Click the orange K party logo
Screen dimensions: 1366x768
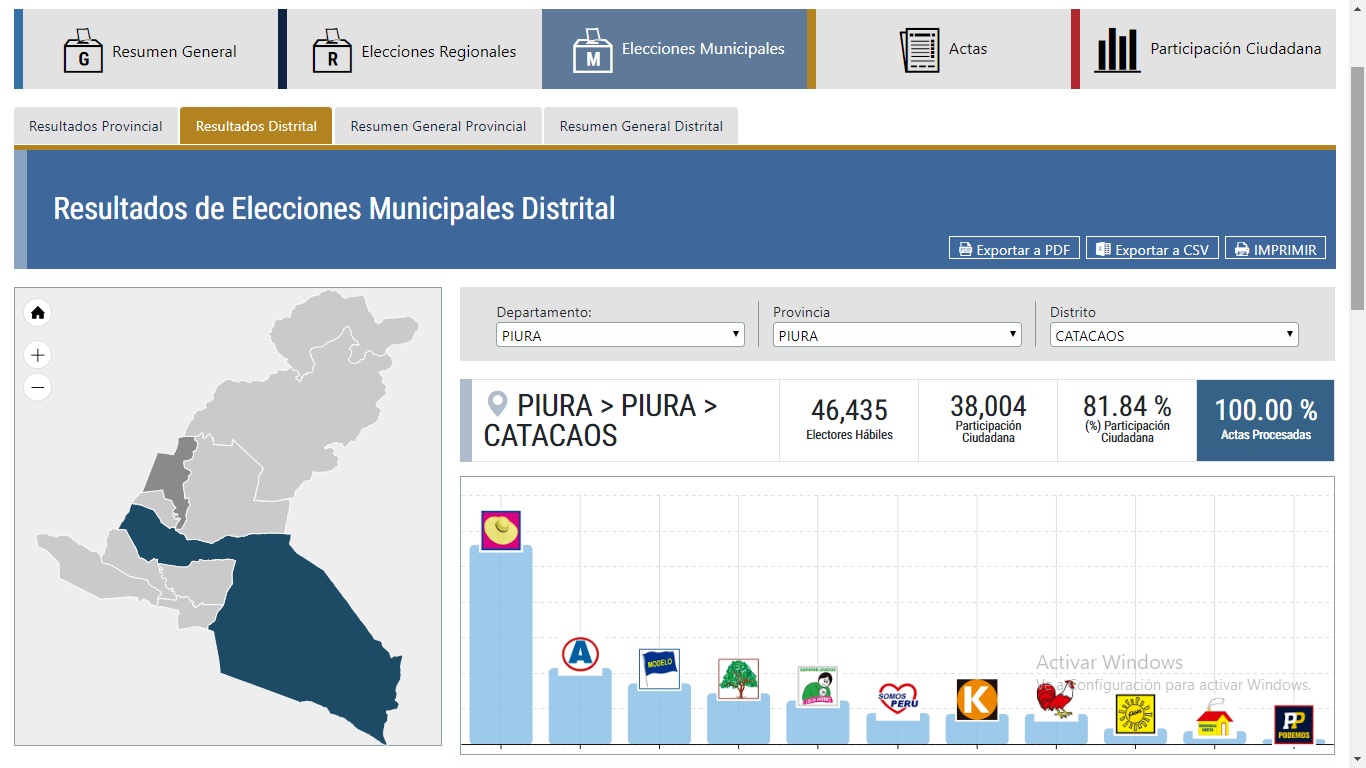pos(976,699)
